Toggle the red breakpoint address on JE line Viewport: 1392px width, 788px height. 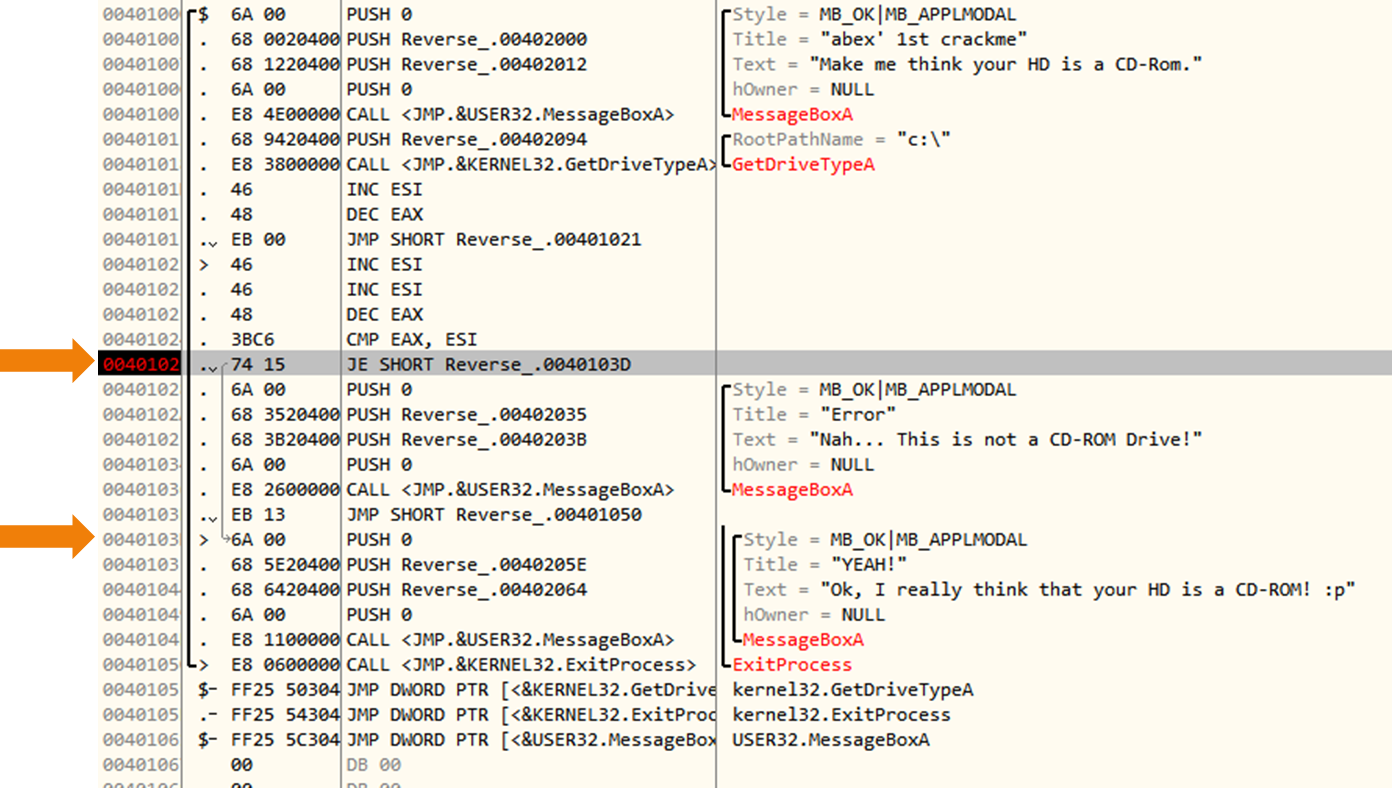coord(140,365)
